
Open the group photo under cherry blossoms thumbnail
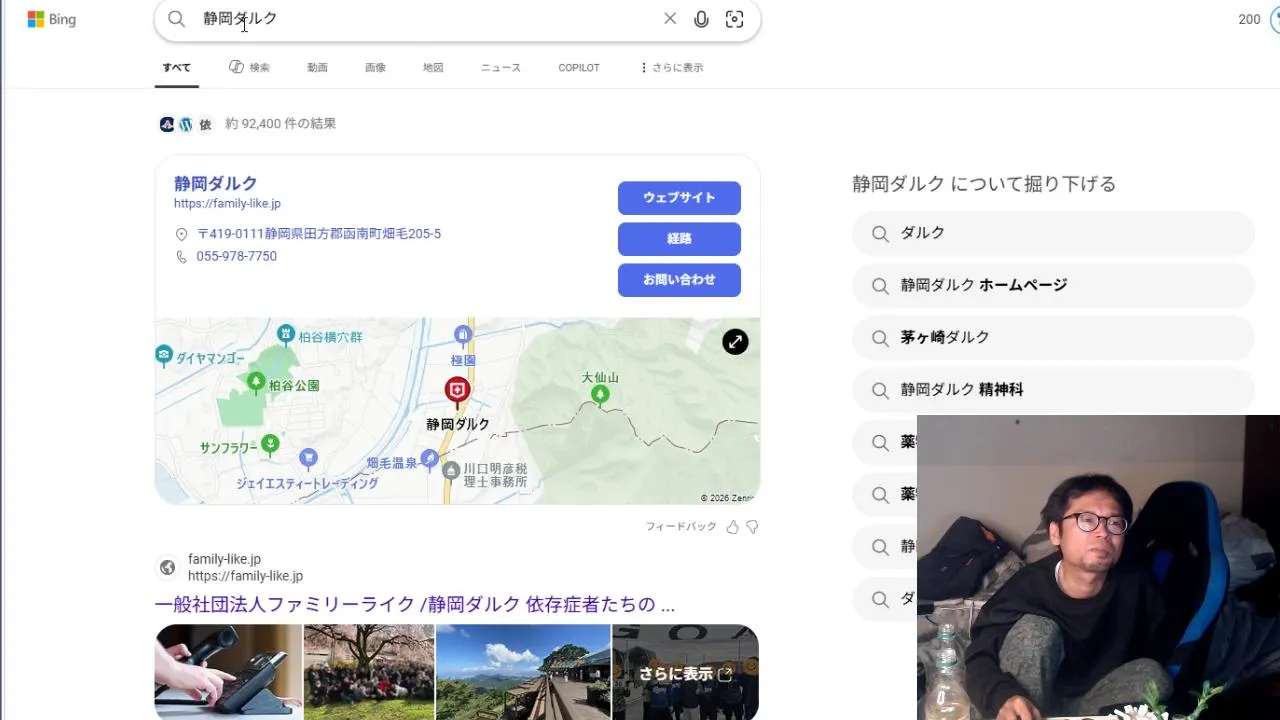click(x=369, y=672)
